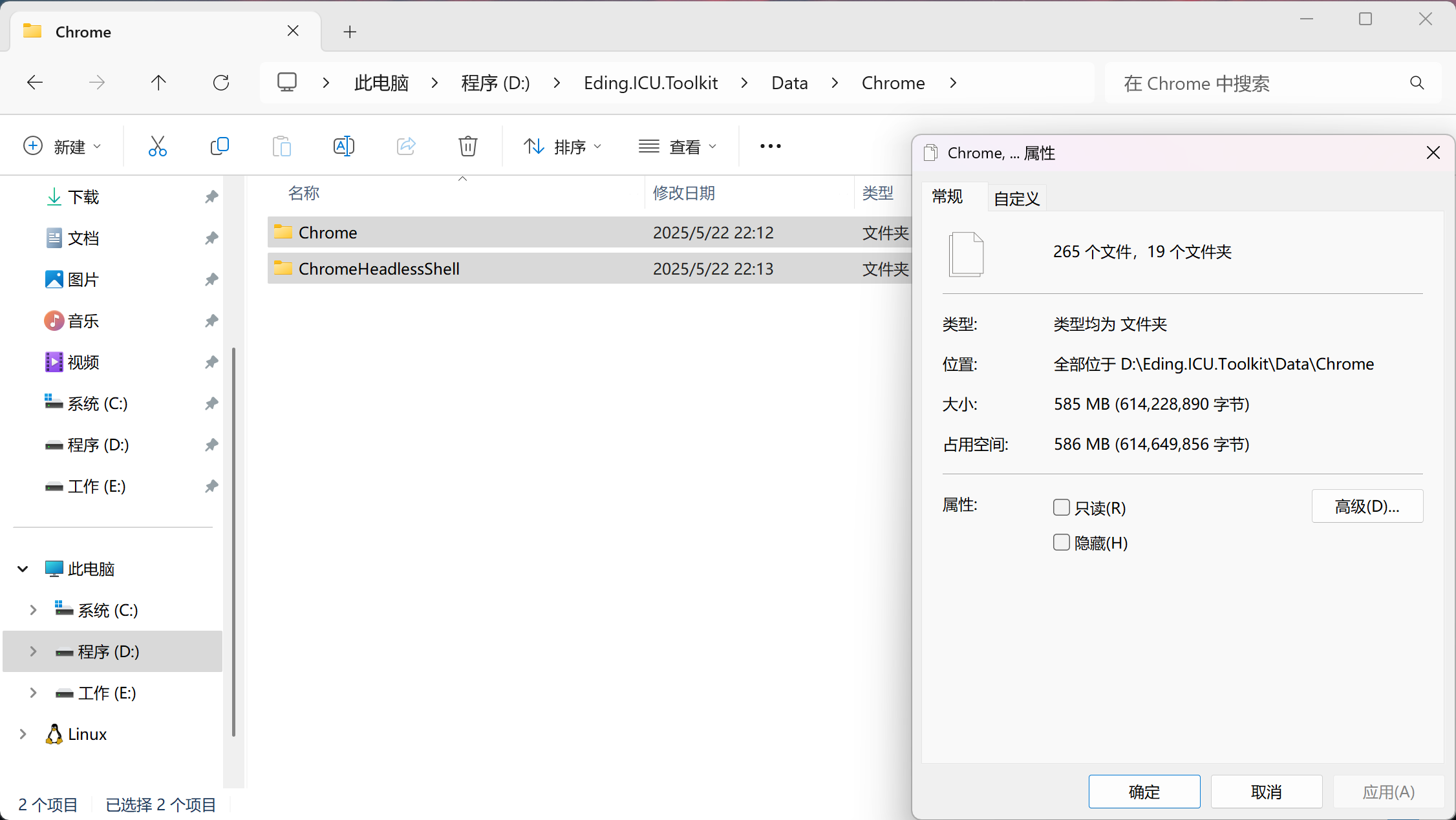Click the Share icon in toolbar

406,147
